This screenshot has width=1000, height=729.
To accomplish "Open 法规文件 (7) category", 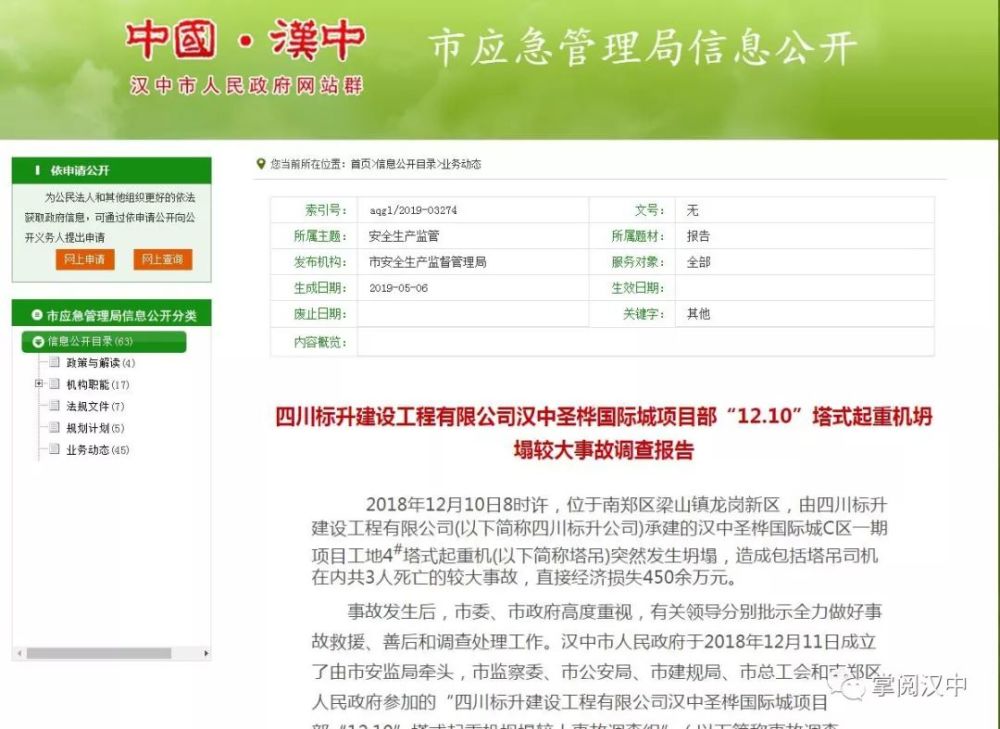I will (x=95, y=406).
